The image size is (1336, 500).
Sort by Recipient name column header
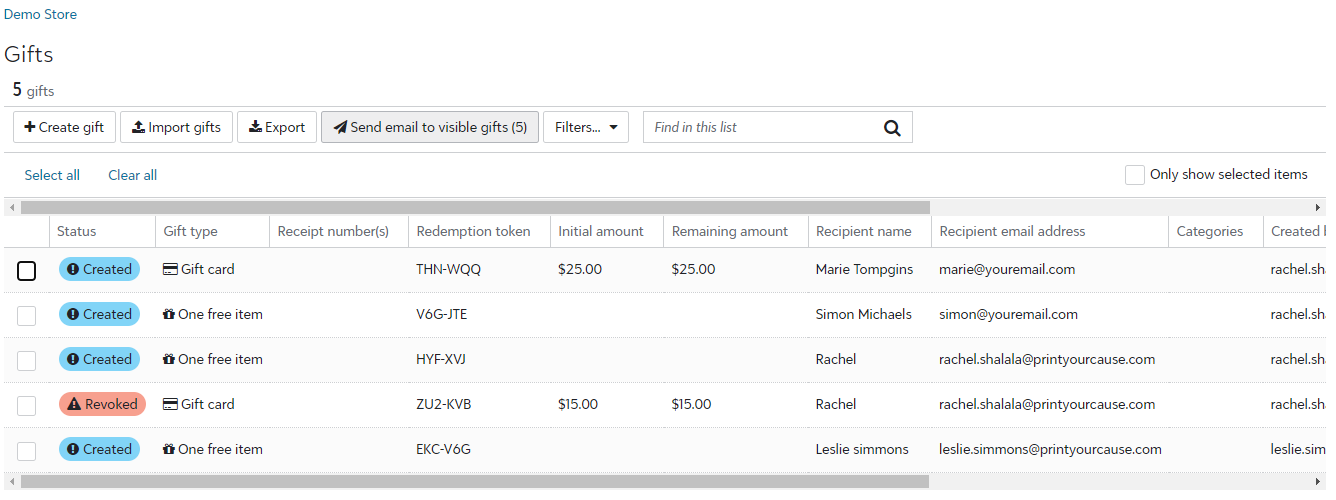point(863,231)
